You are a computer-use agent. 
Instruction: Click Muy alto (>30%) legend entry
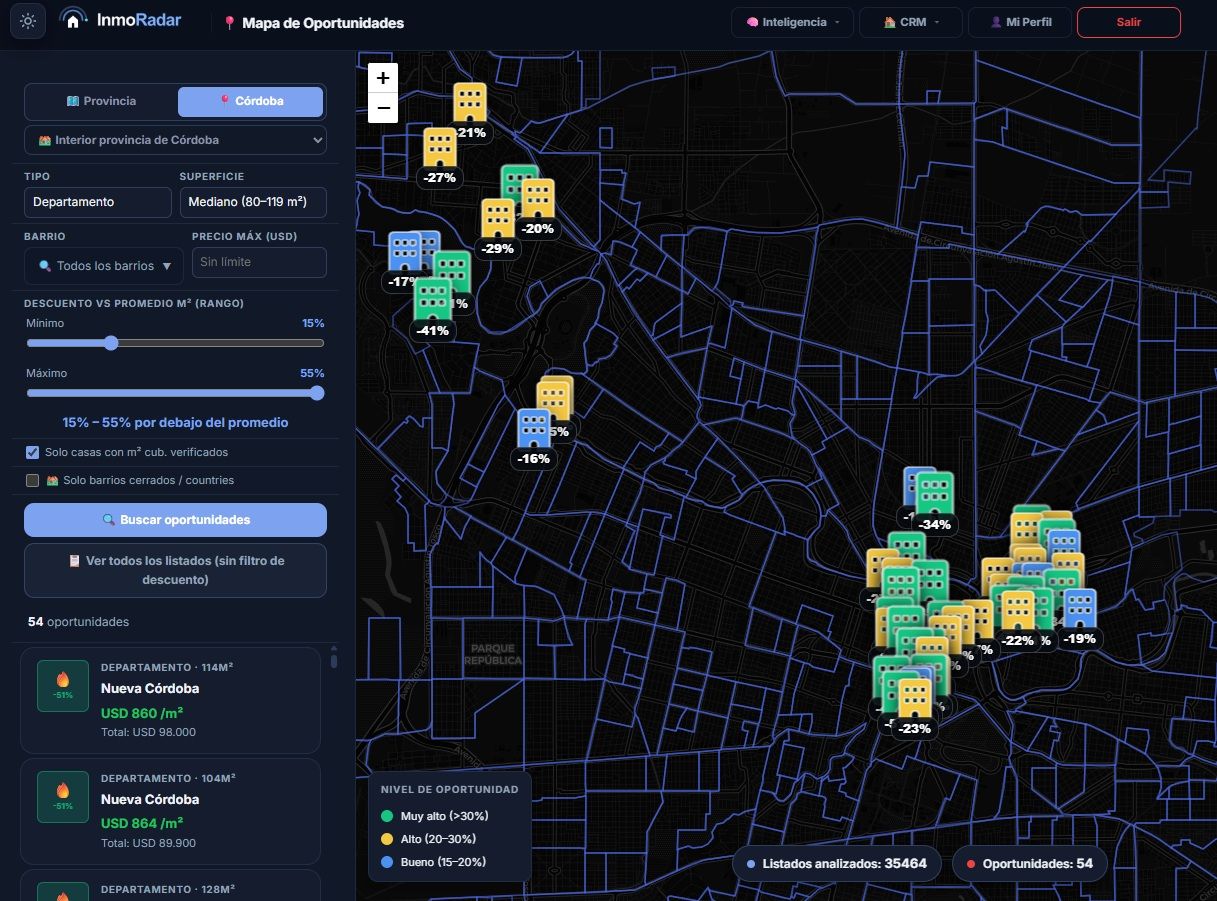click(x=435, y=816)
